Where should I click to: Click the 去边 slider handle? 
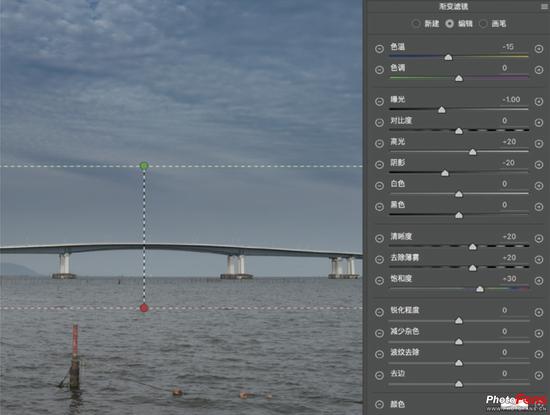point(459,384)
